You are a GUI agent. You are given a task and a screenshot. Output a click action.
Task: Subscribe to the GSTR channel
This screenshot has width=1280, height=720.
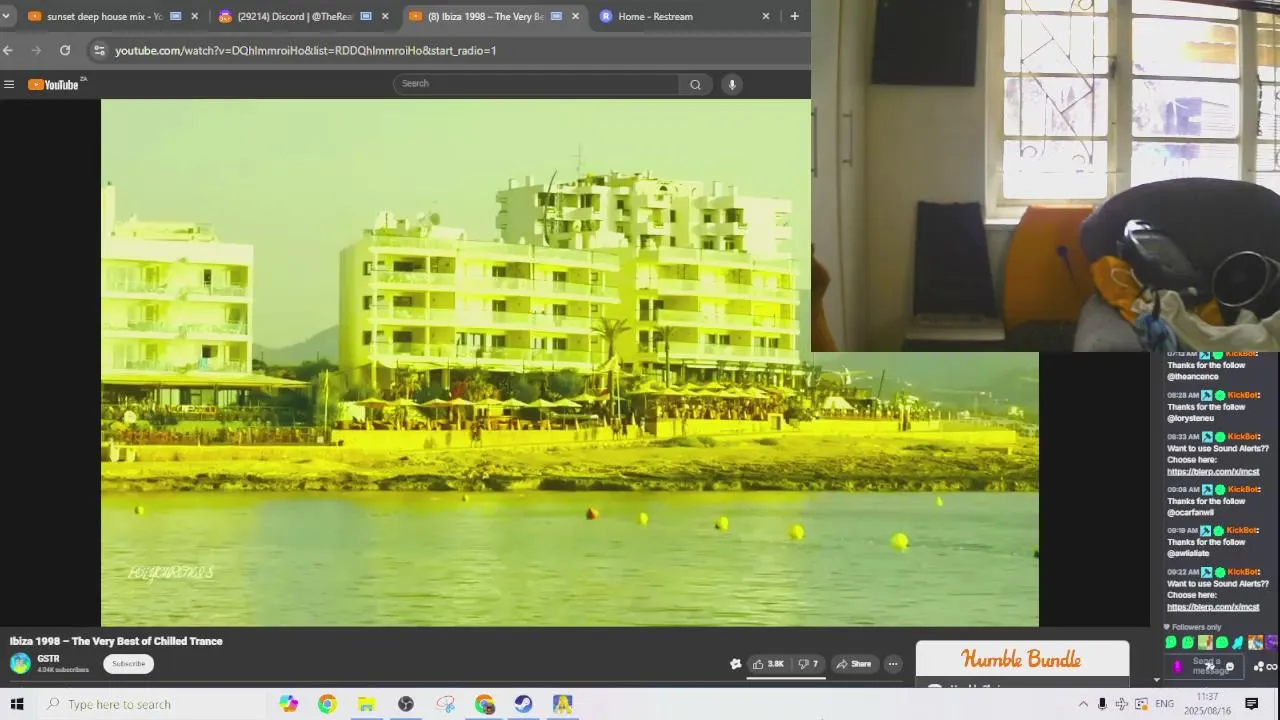pyautogui.click(x=128, y=664)
